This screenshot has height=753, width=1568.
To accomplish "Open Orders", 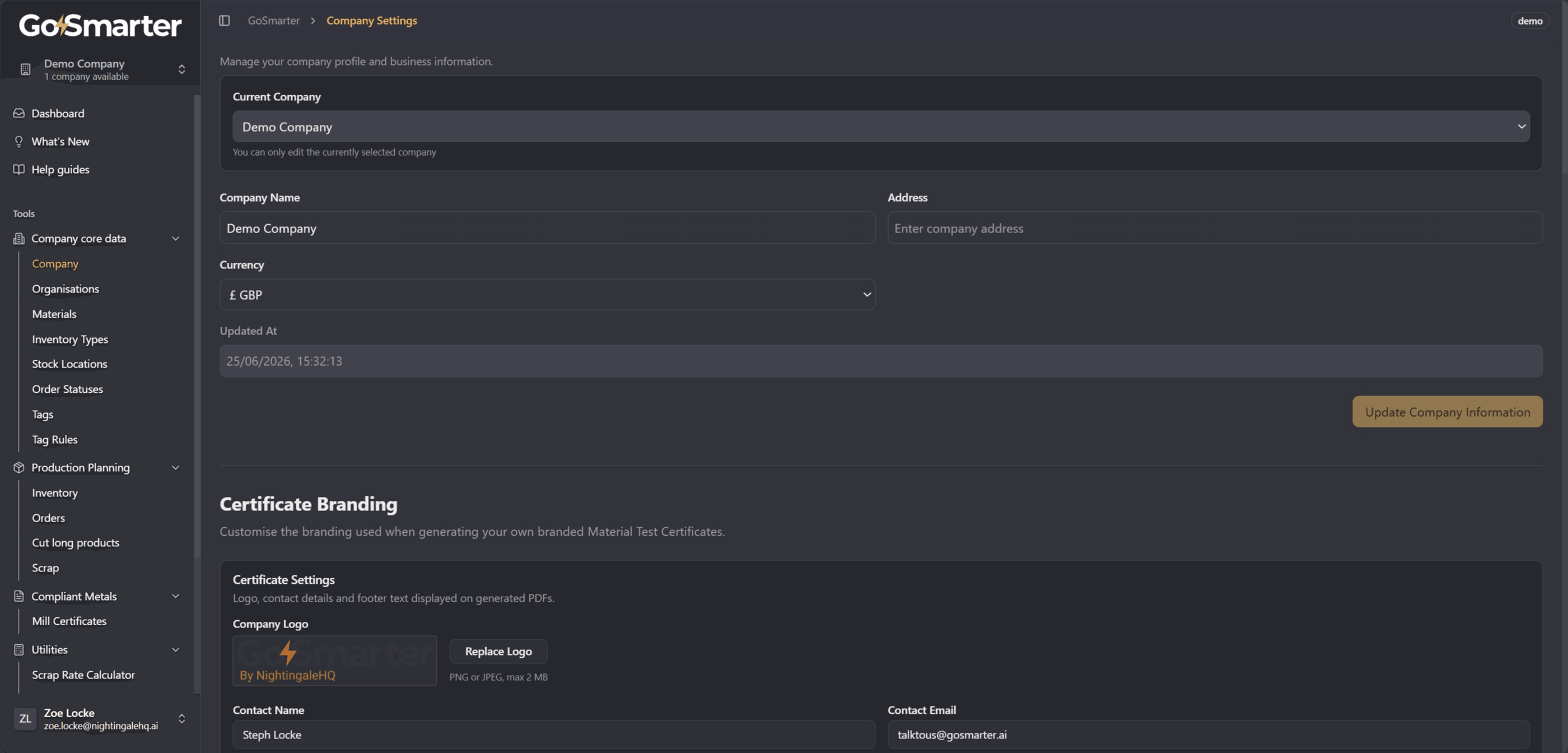I will click(x=48, y=518).
